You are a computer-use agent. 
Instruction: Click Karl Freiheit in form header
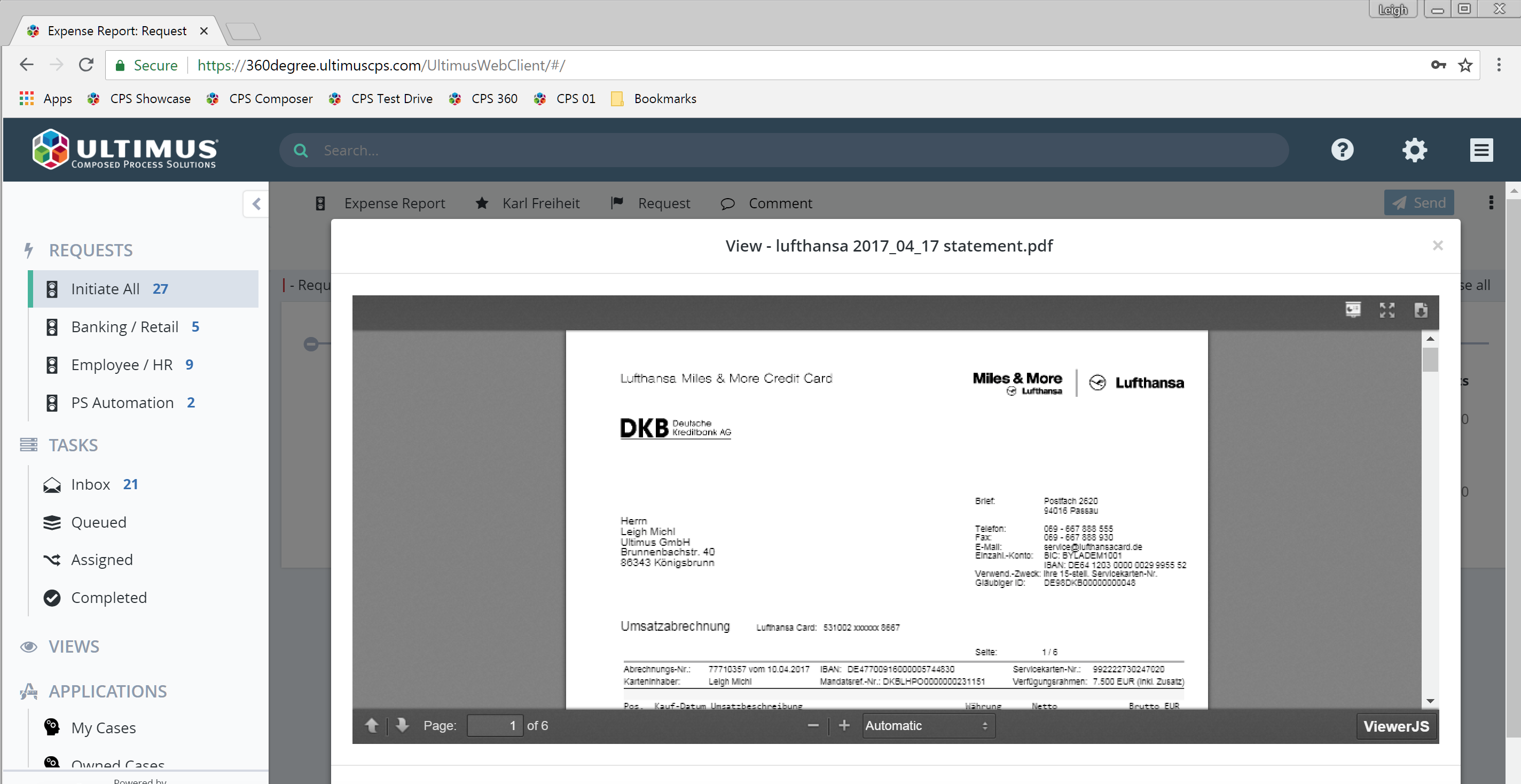(541, 203)
